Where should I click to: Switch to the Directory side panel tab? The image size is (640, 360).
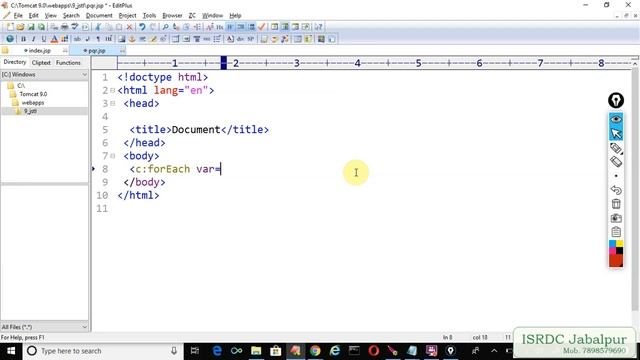[15, 62]
